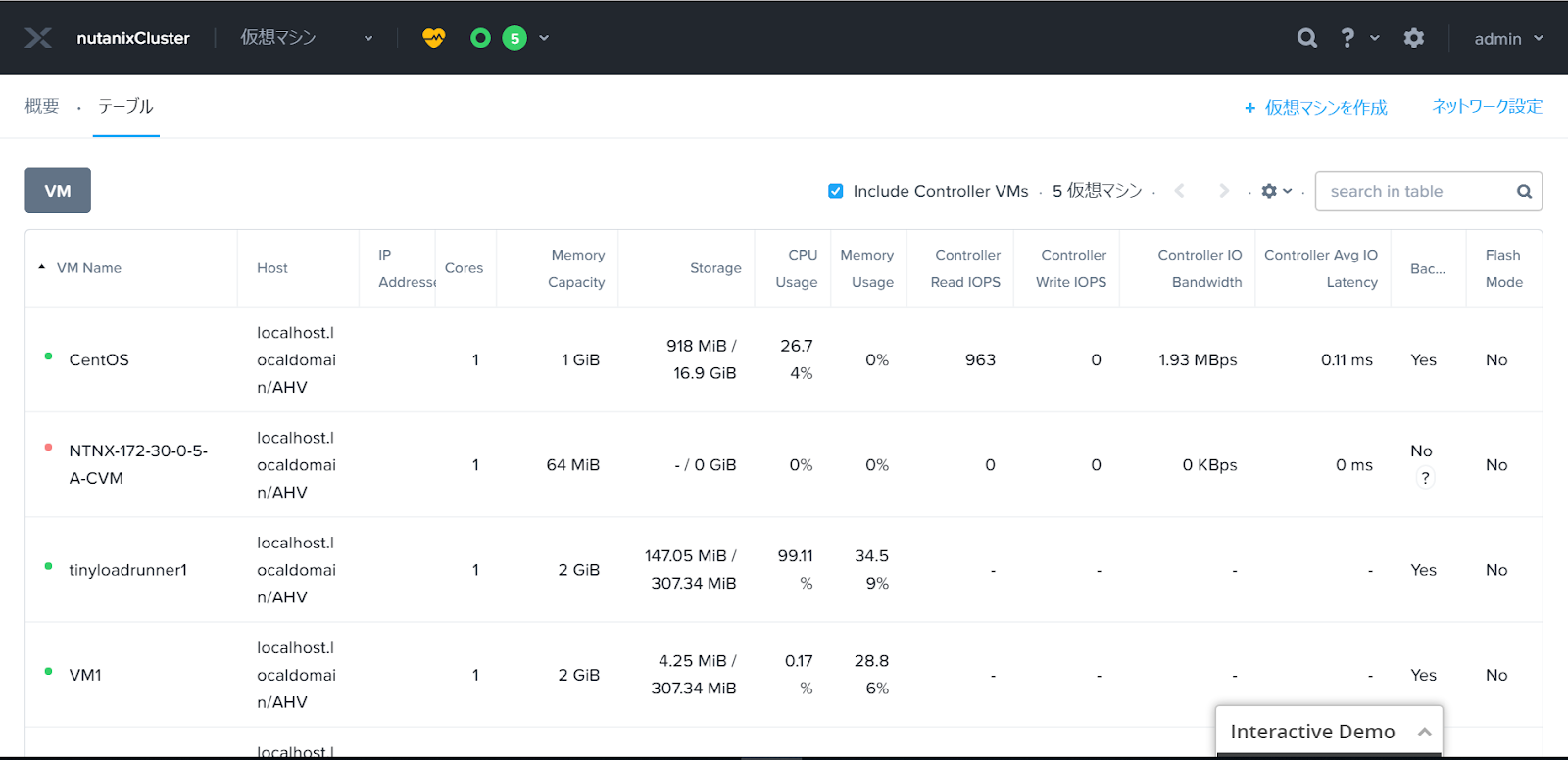The height and width of the screenshot is (760, 1568).
Task: Go to next page of VM table
Action: 1223,191
